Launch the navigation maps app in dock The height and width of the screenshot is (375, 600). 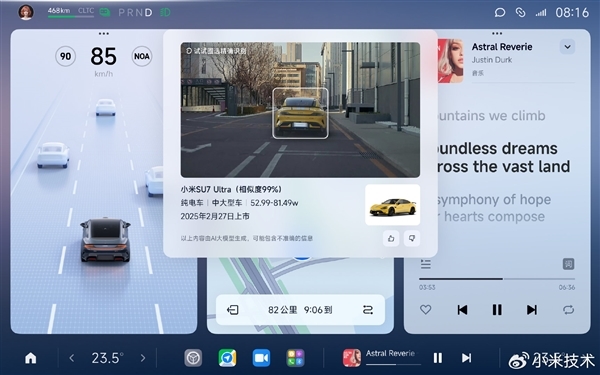[x=227, y=358]
